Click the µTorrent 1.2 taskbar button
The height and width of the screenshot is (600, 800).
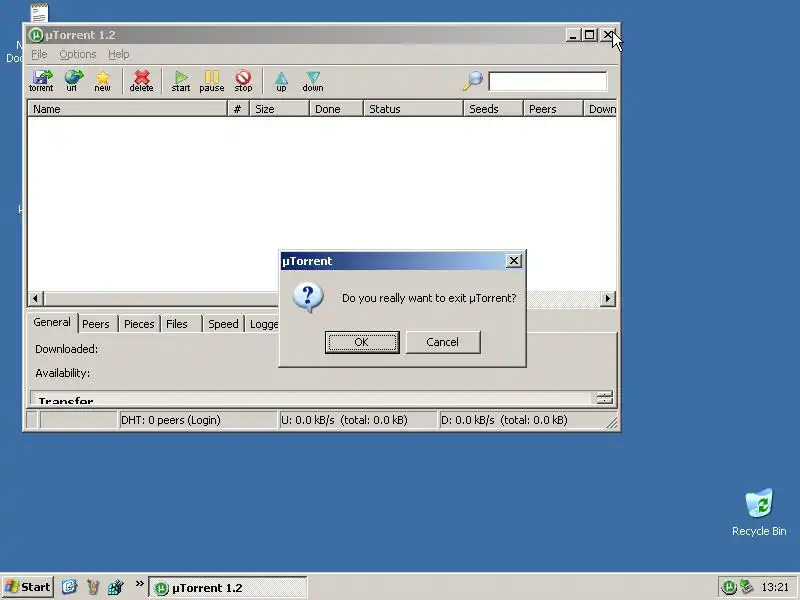click(x=228, y=588)
